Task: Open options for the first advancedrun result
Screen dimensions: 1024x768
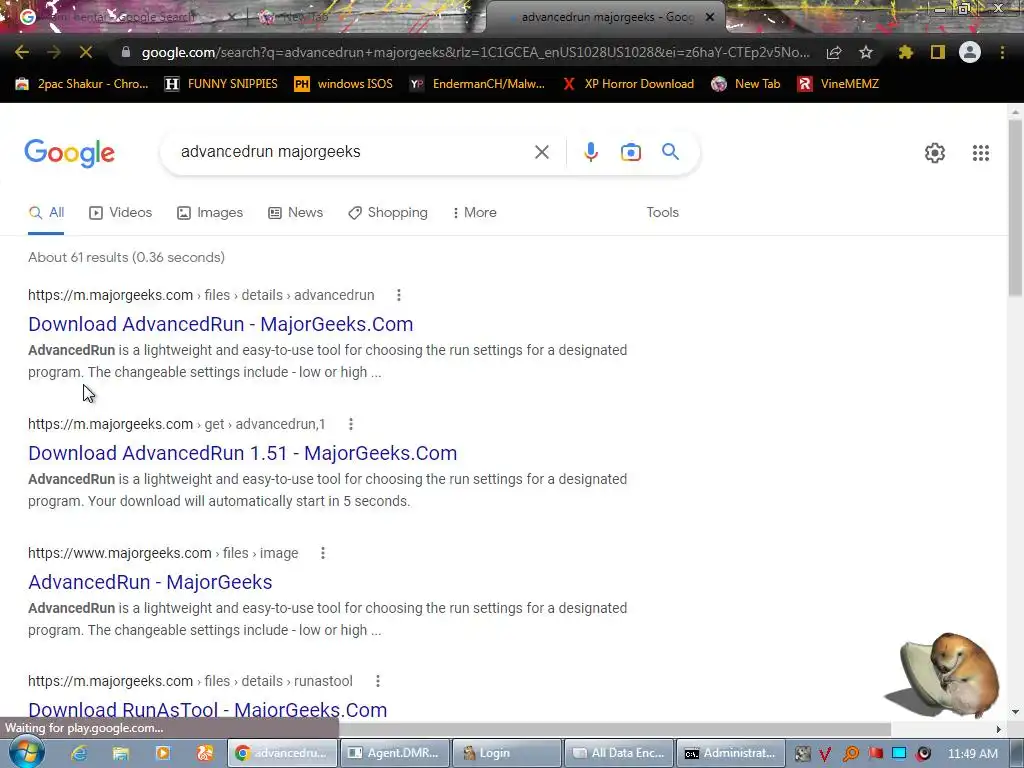Action: [398, 295]
